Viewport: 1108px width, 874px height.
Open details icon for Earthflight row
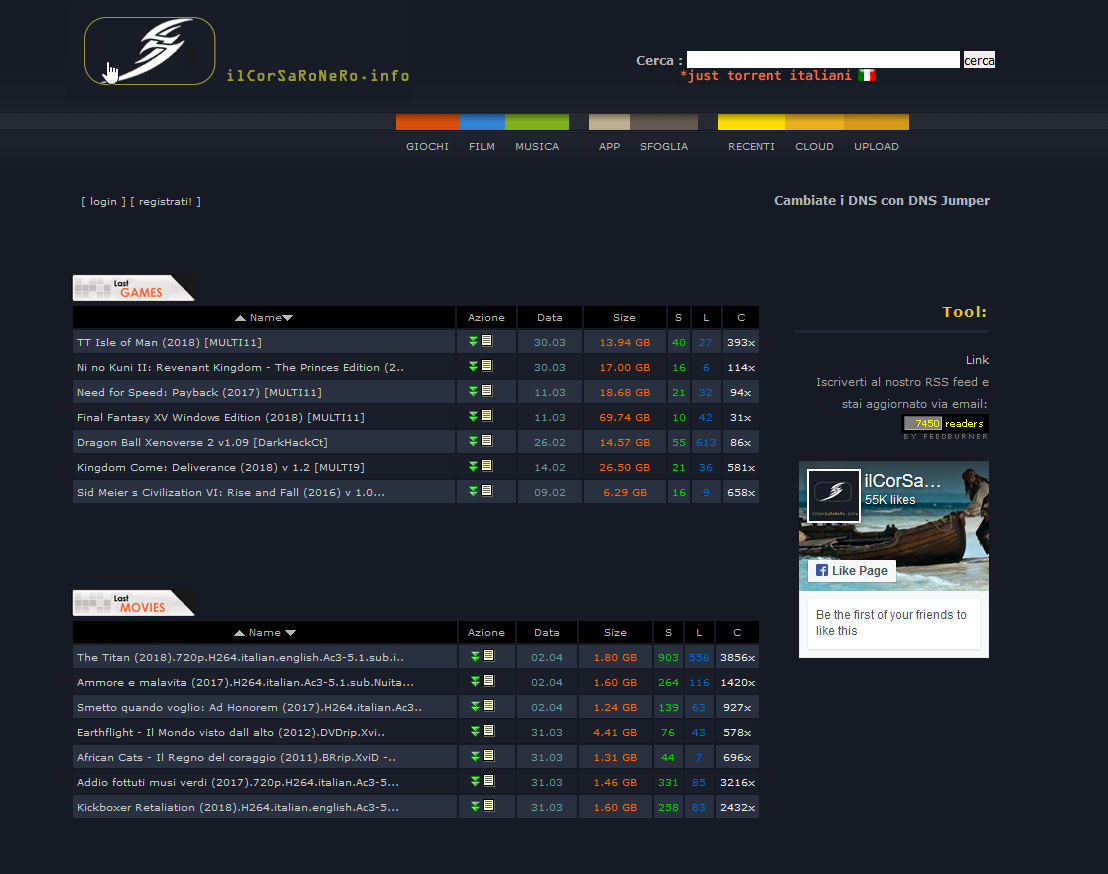pyautogui.click(x=489, y=731)
